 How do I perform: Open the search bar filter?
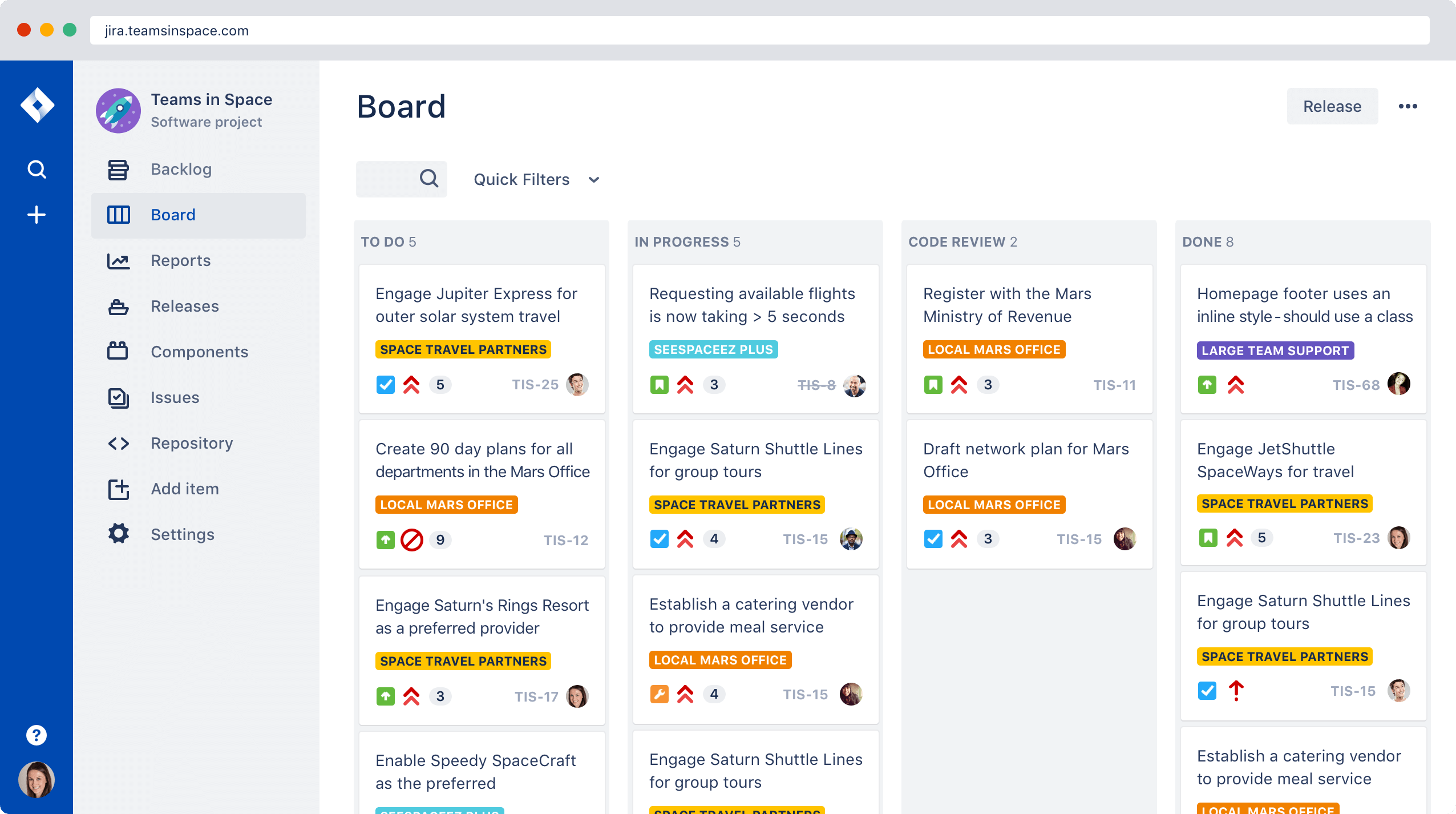coord(400,179)
